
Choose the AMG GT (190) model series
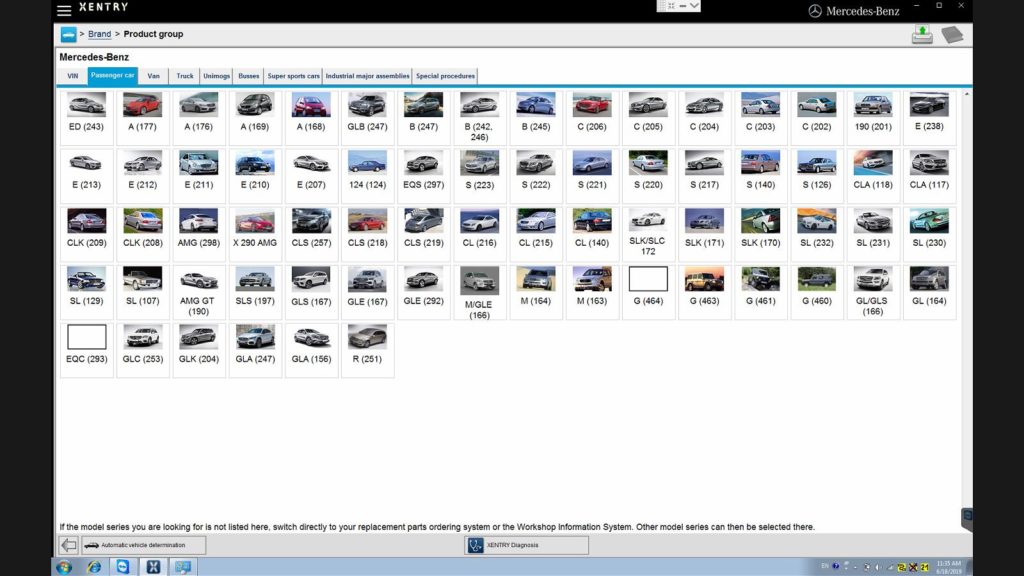click(x=198, y=291)
